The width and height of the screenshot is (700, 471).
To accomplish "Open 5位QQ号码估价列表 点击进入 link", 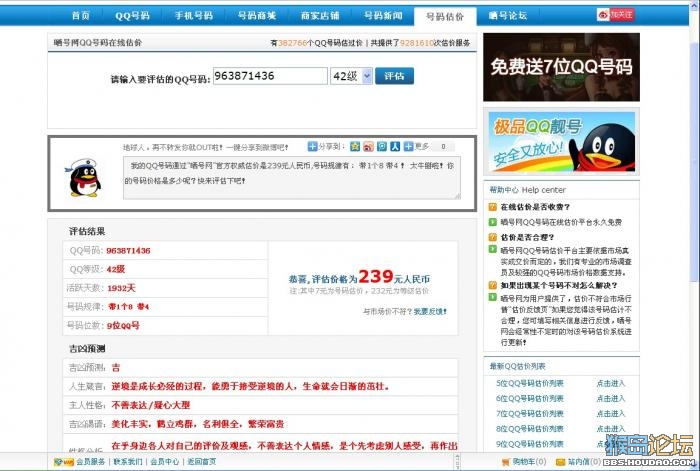I will pos(611,383).
